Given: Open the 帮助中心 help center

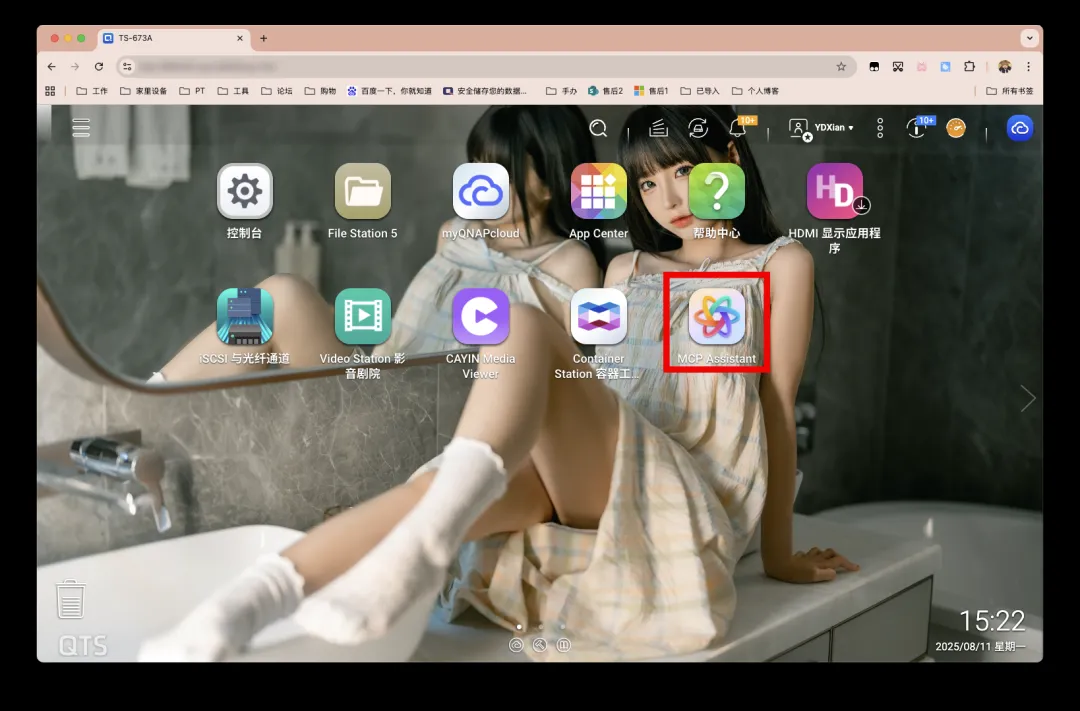Looking at the screenshot, I should (x=716, y=192).
